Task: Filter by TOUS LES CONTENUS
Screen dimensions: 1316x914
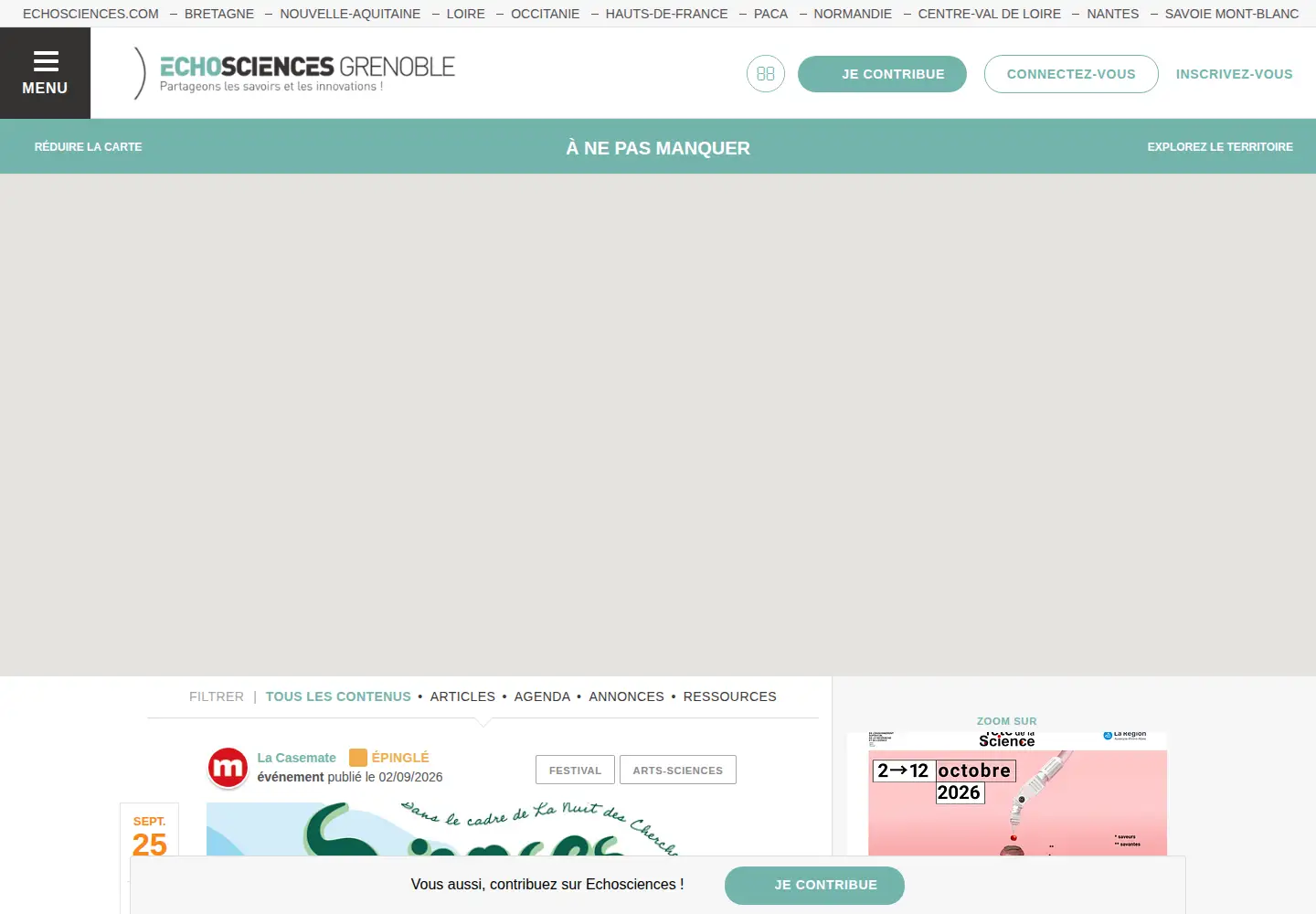Action: point(338,696)
